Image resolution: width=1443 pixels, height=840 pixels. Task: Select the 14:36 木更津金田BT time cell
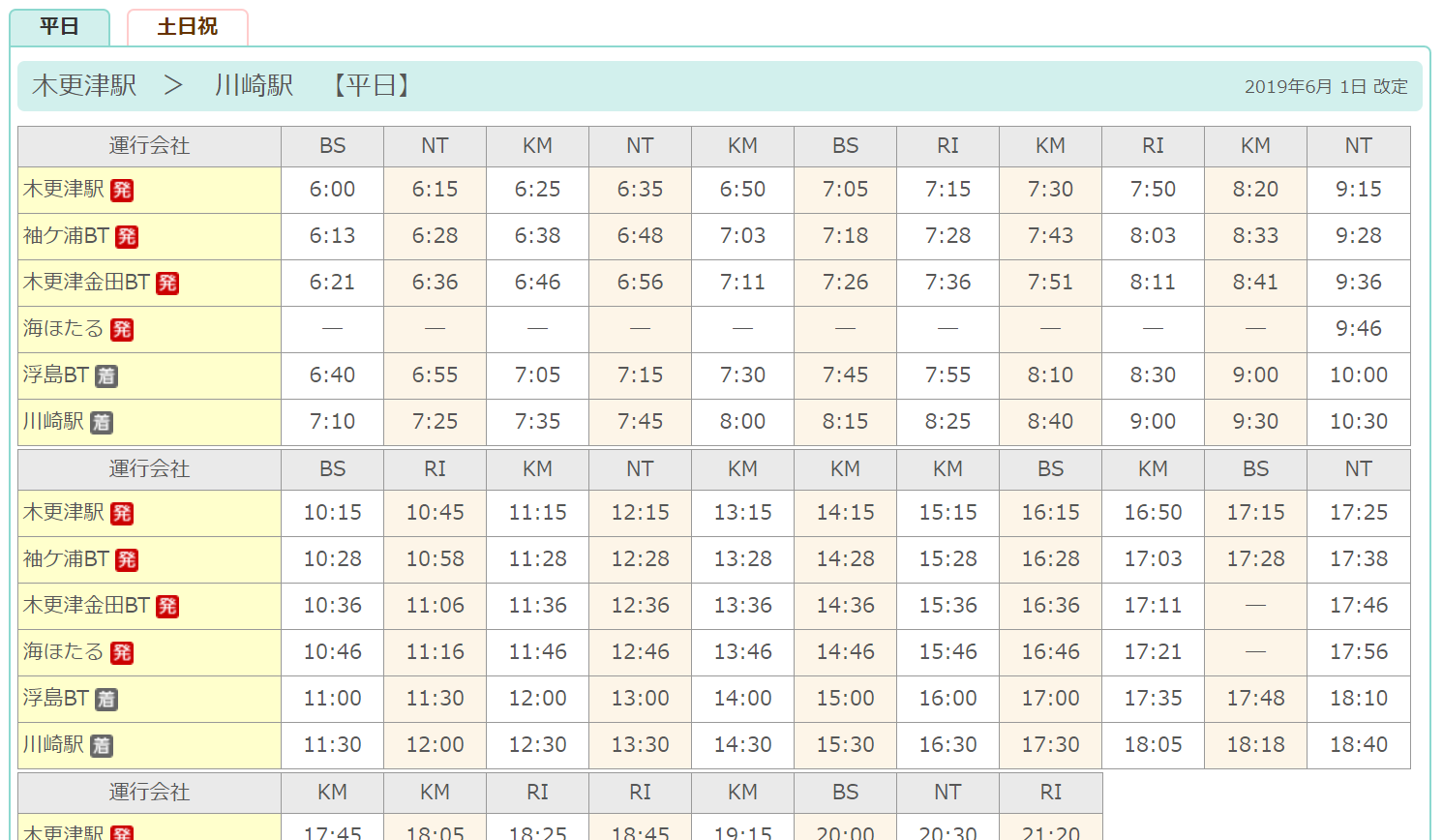pyautogui.click(x=846, y=606)
